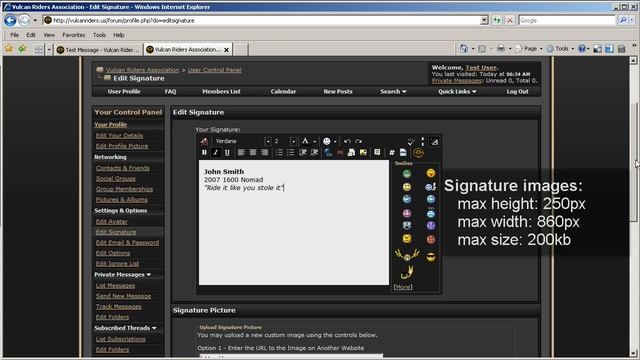Redo the last edit in signature editor
Image resolution: width=640 pixels, height=360 pixels.
click(x=358, y=141)
